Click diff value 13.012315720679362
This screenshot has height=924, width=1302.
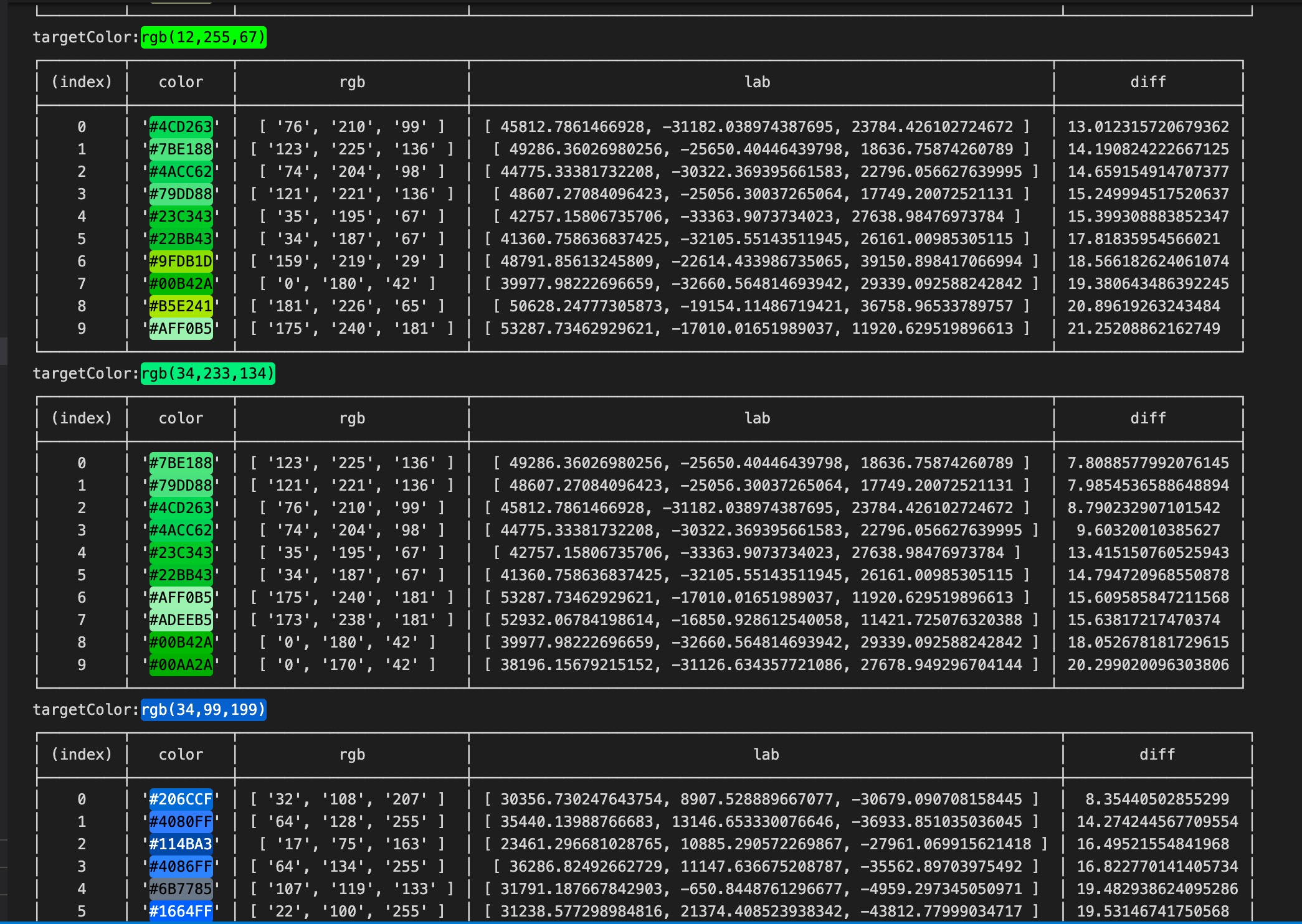[x=1148, y=127]
